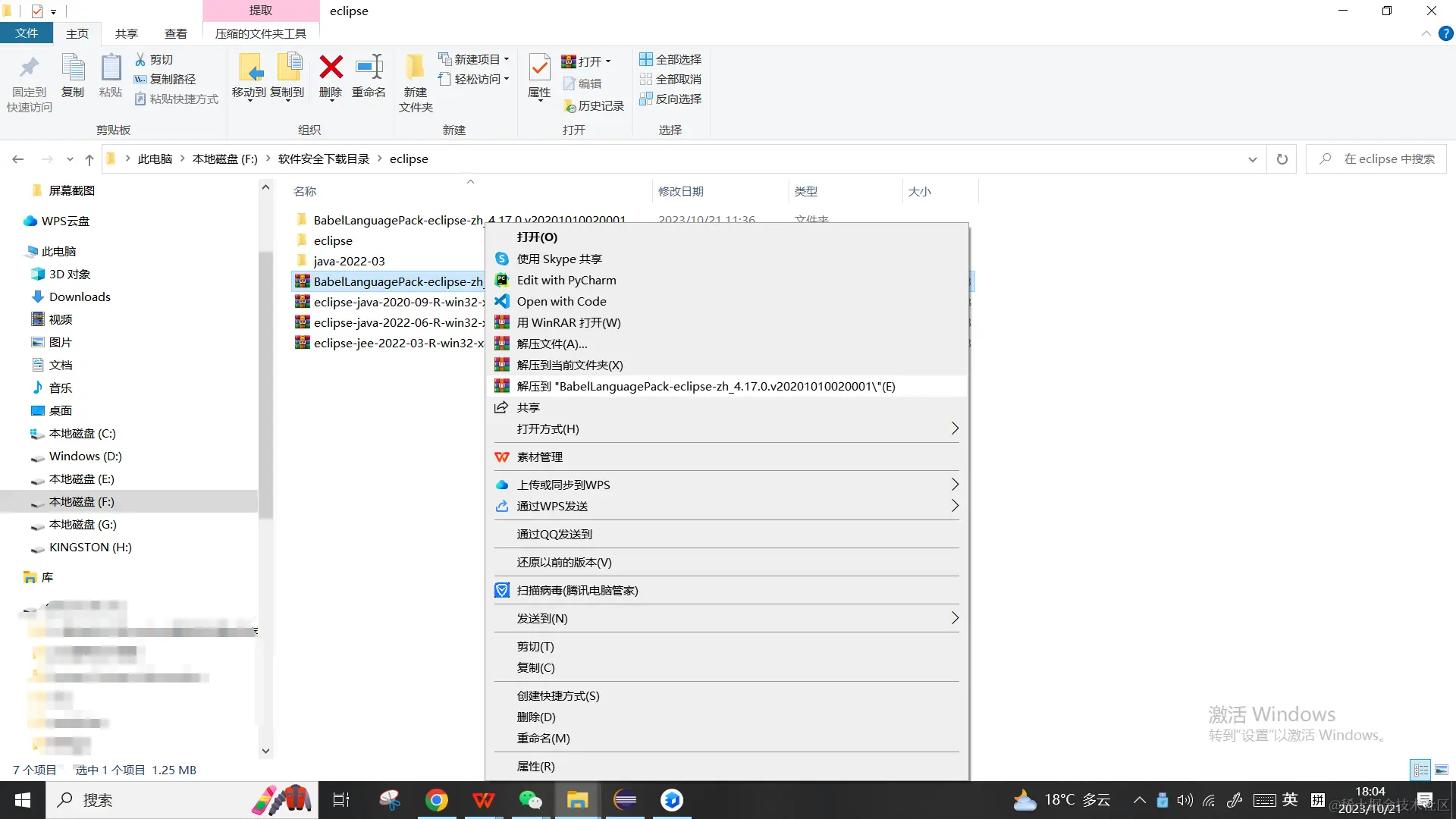Switch to large icons view
This screenshot has height=819, width=1456.
1442,770
